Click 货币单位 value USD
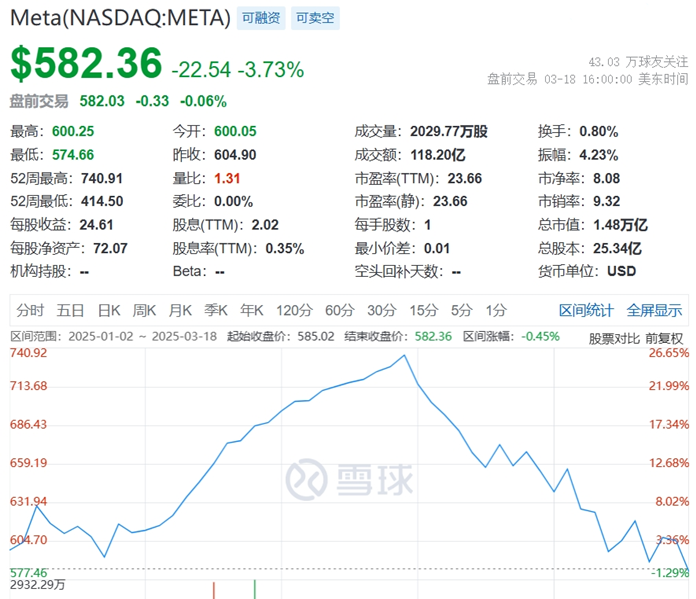Image resolution: width=696 pixels, height=599 pixels. (x=621, y=271)
